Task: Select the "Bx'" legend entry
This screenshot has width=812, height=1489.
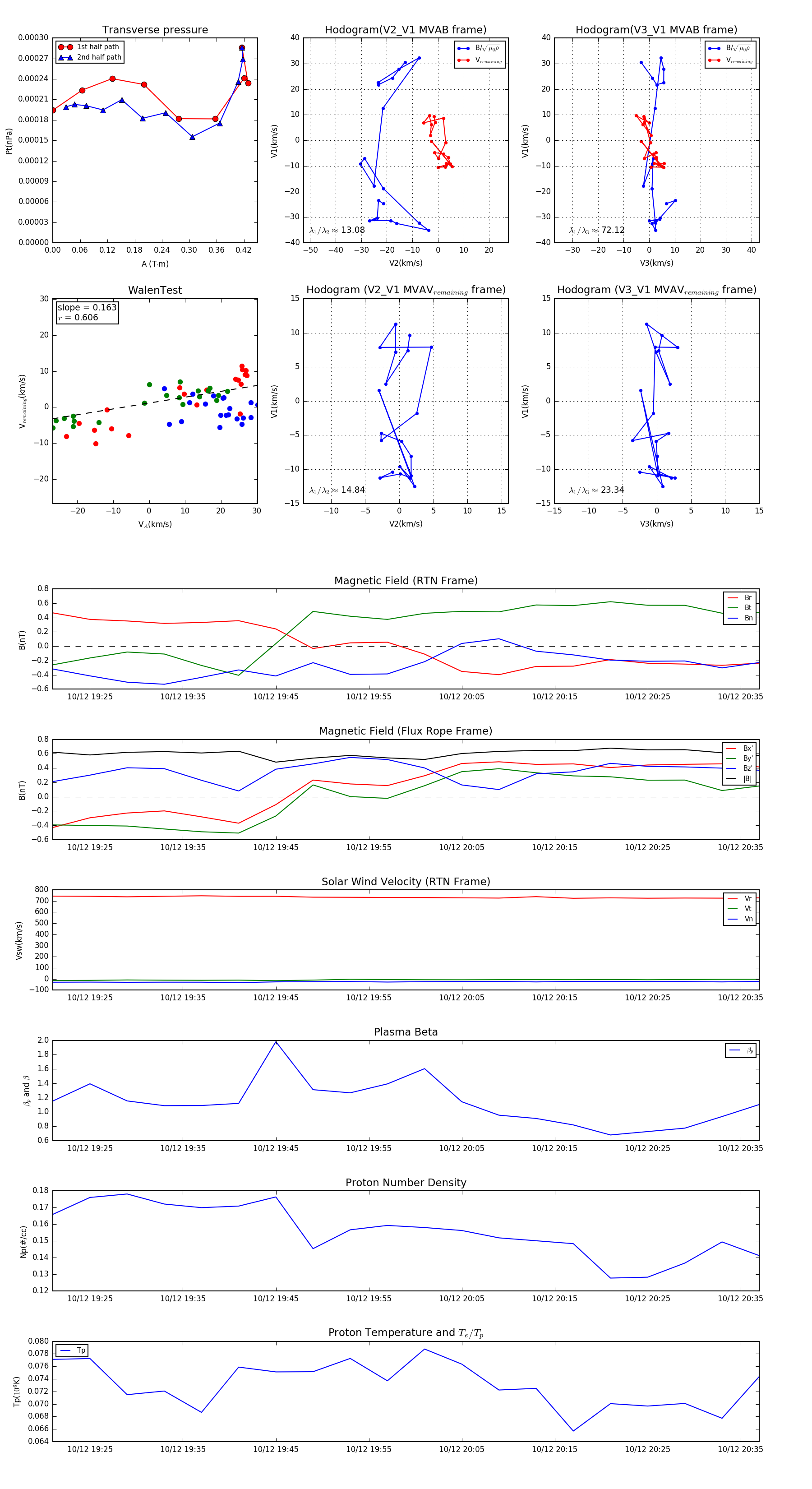Action: [x=740, y=748]
